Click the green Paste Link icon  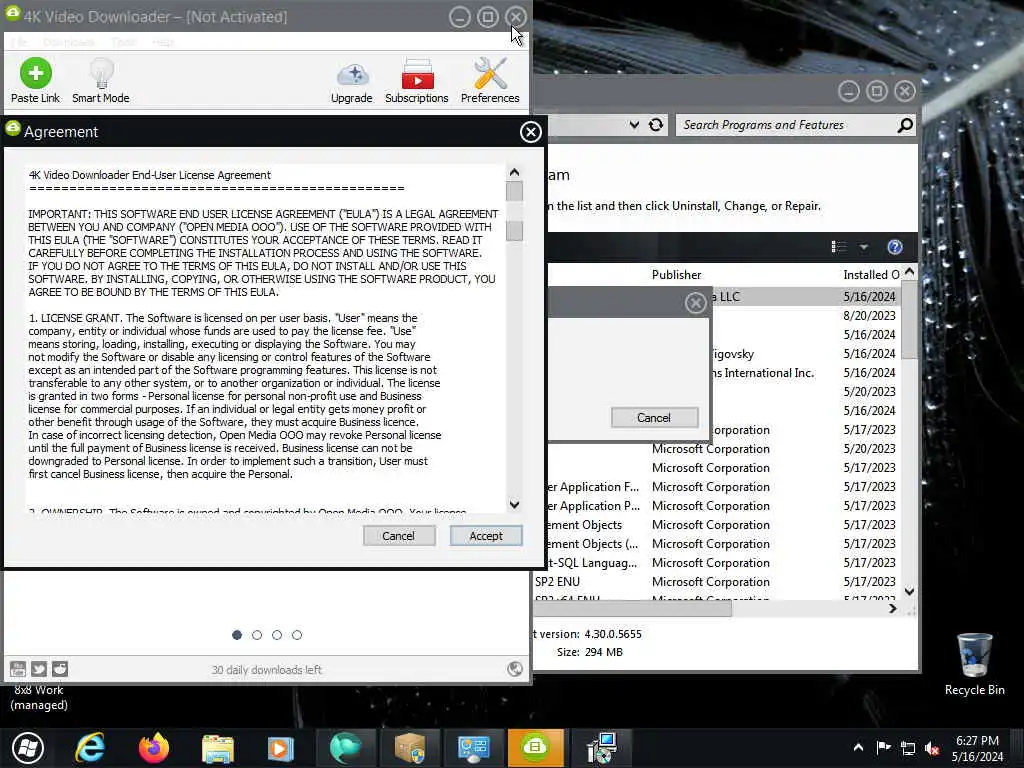click(35, 73)
